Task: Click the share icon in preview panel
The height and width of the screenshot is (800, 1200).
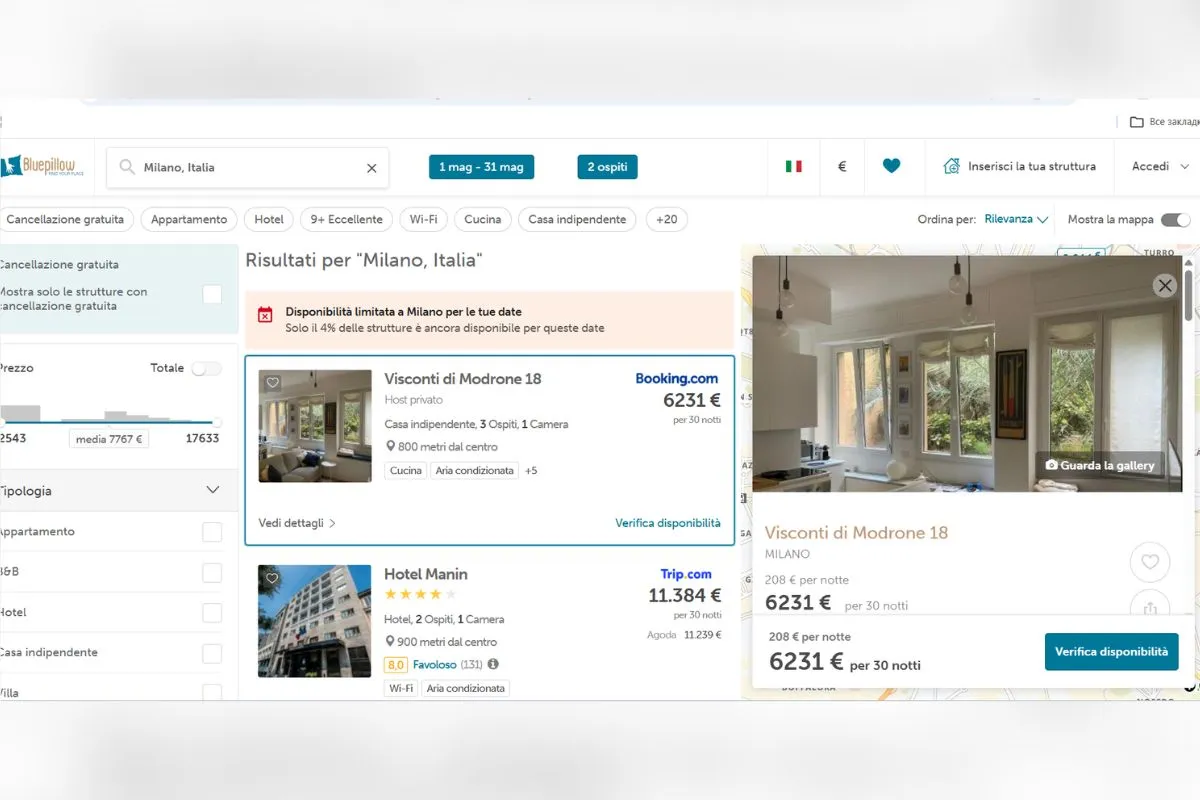Action: click(x=1149, y=607)
